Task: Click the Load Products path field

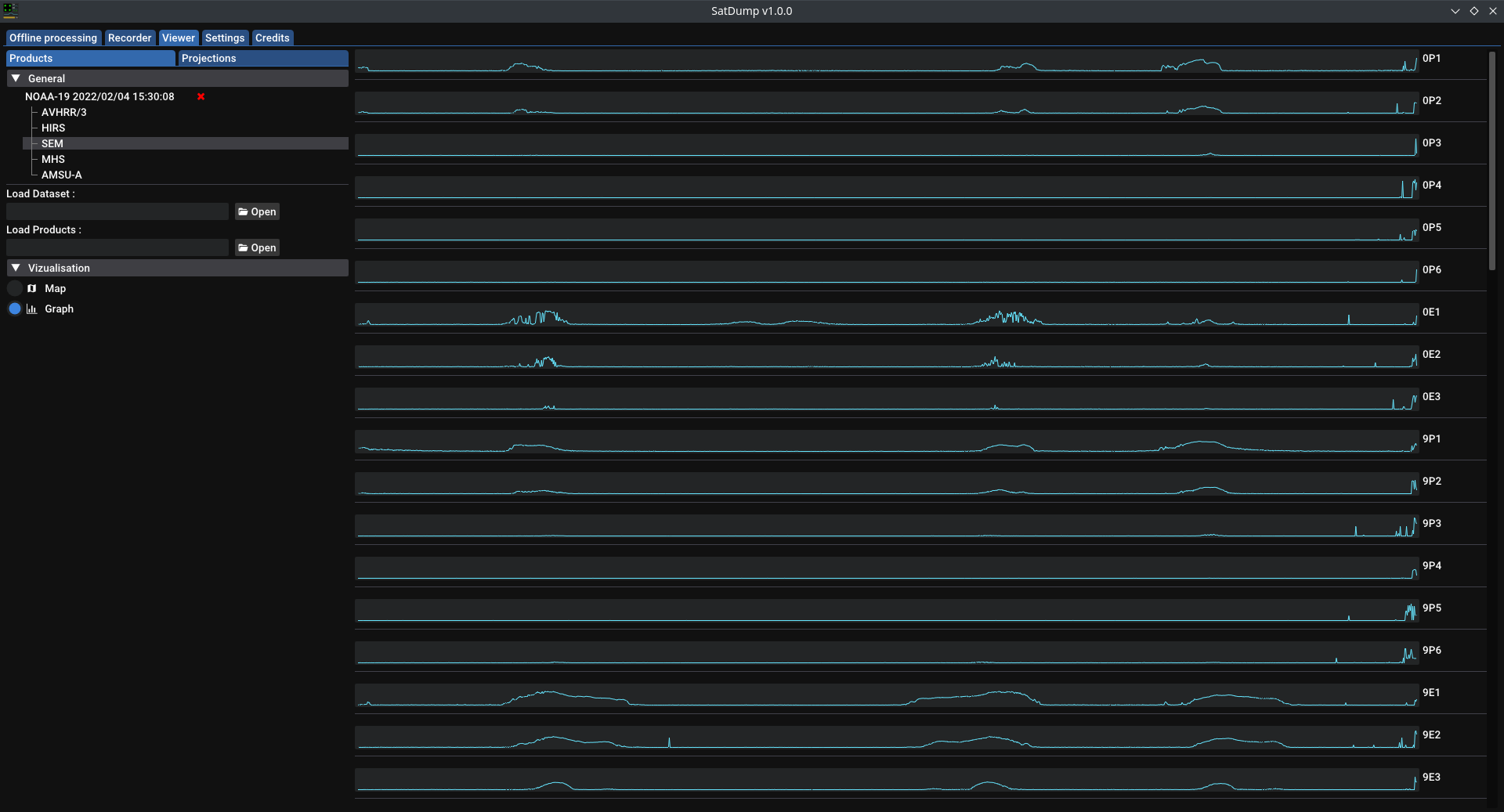Action: click(117, 247)
